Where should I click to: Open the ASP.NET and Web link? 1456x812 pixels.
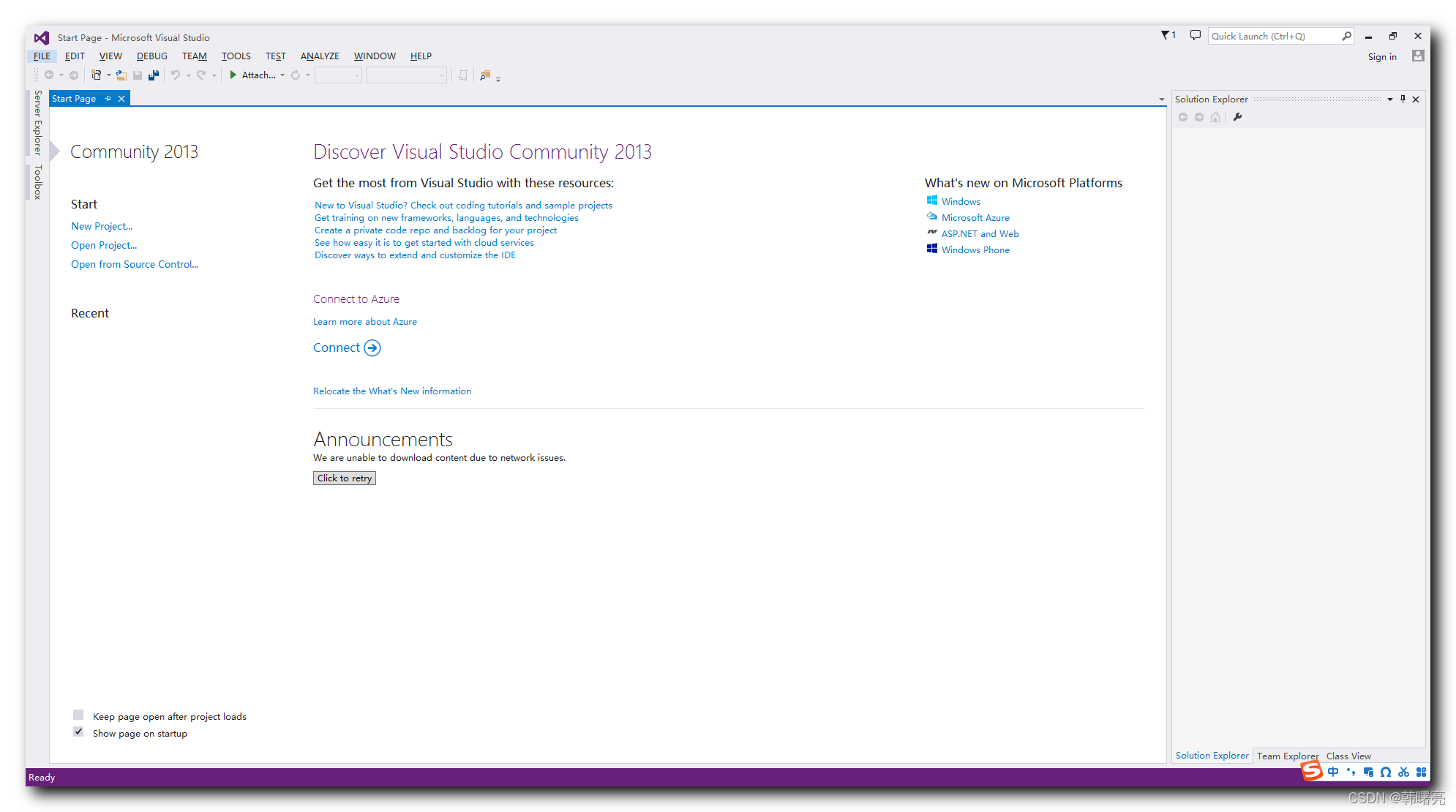[x=980, y=233]
